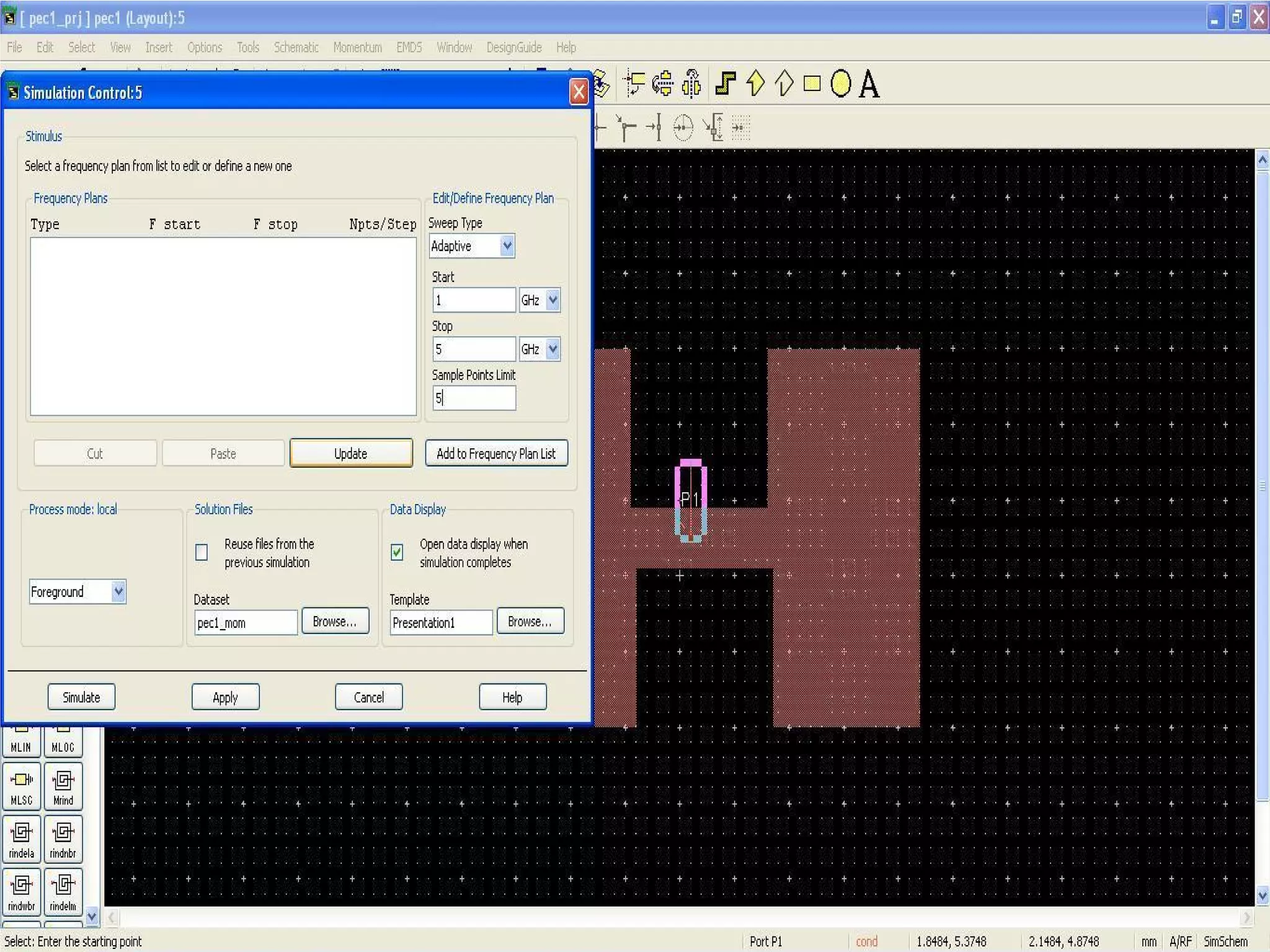
Task: Open the Sweep Type dropdown
Action: [x=507, y=246]
